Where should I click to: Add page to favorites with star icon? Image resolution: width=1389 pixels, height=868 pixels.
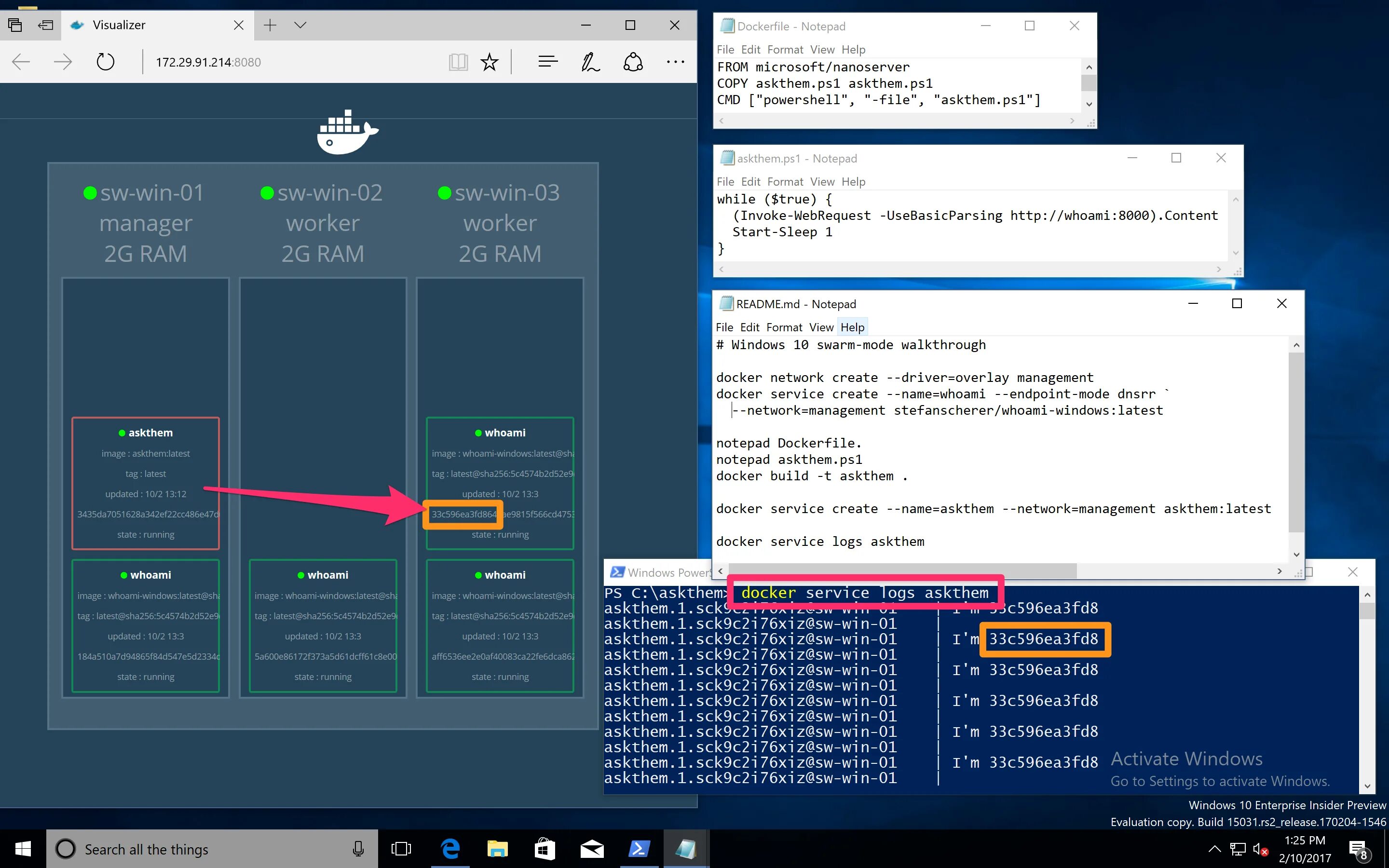(x=490, y=62)
